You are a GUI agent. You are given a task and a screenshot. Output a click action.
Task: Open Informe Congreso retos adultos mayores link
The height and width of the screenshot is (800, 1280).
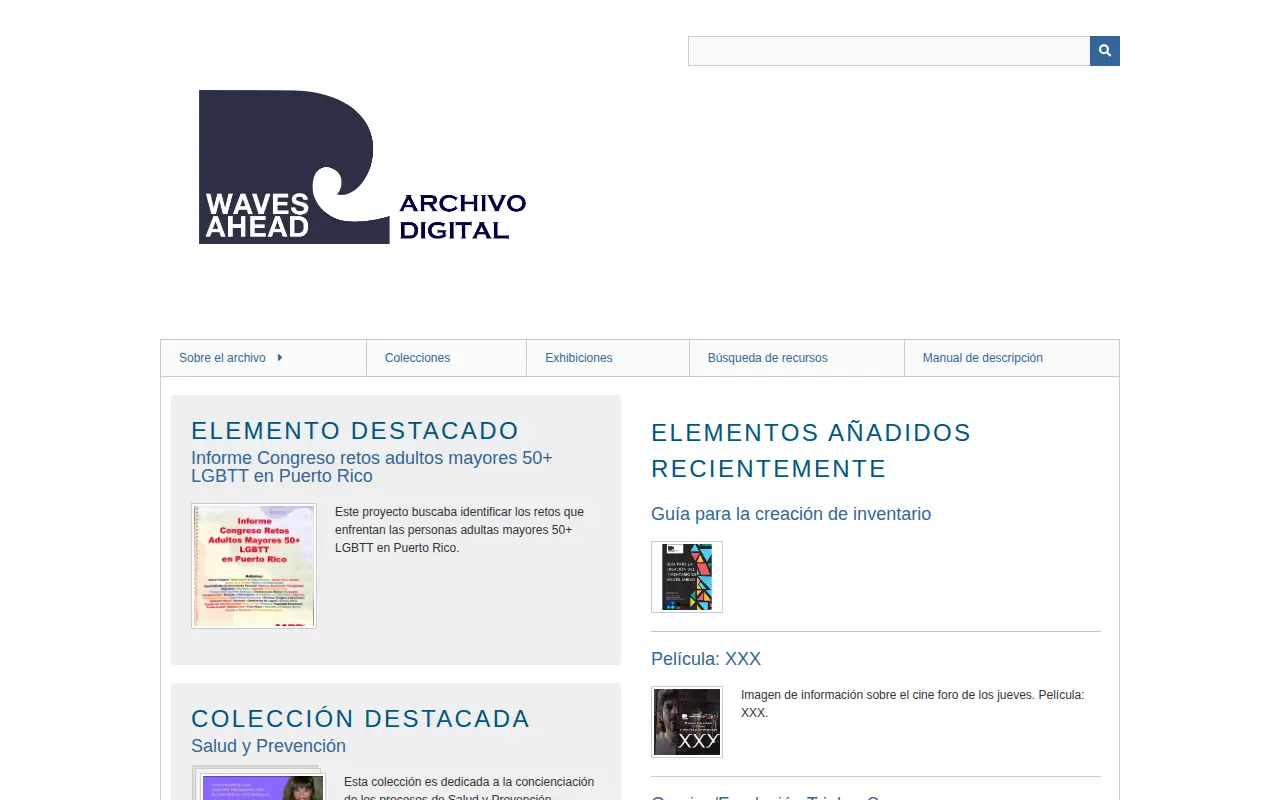[372, 467]
